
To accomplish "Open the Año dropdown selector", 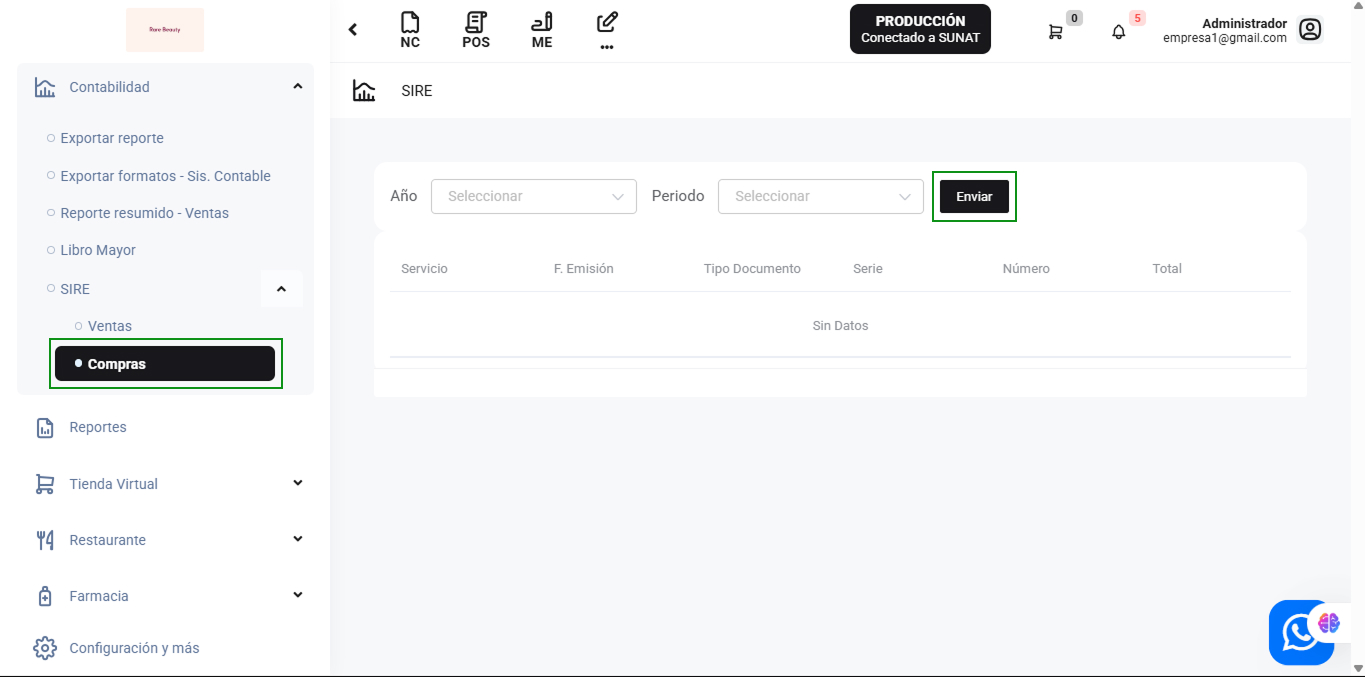I will (533, 196).
